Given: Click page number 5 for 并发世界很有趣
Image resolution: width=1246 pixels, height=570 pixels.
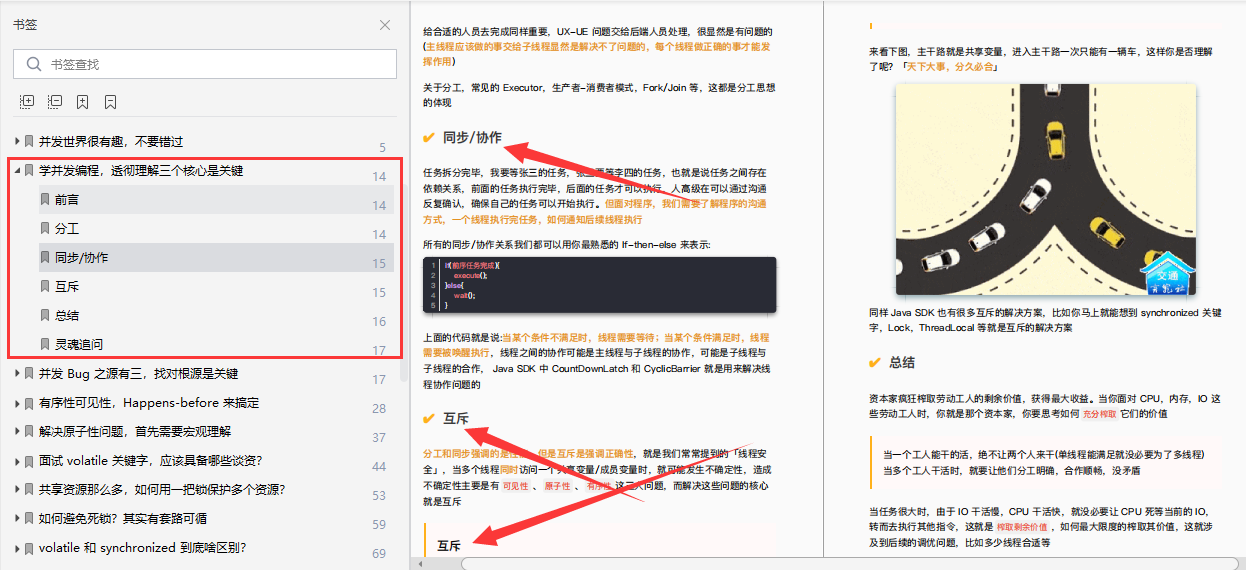Looking at the screenshot, I should tap(382, 148).
